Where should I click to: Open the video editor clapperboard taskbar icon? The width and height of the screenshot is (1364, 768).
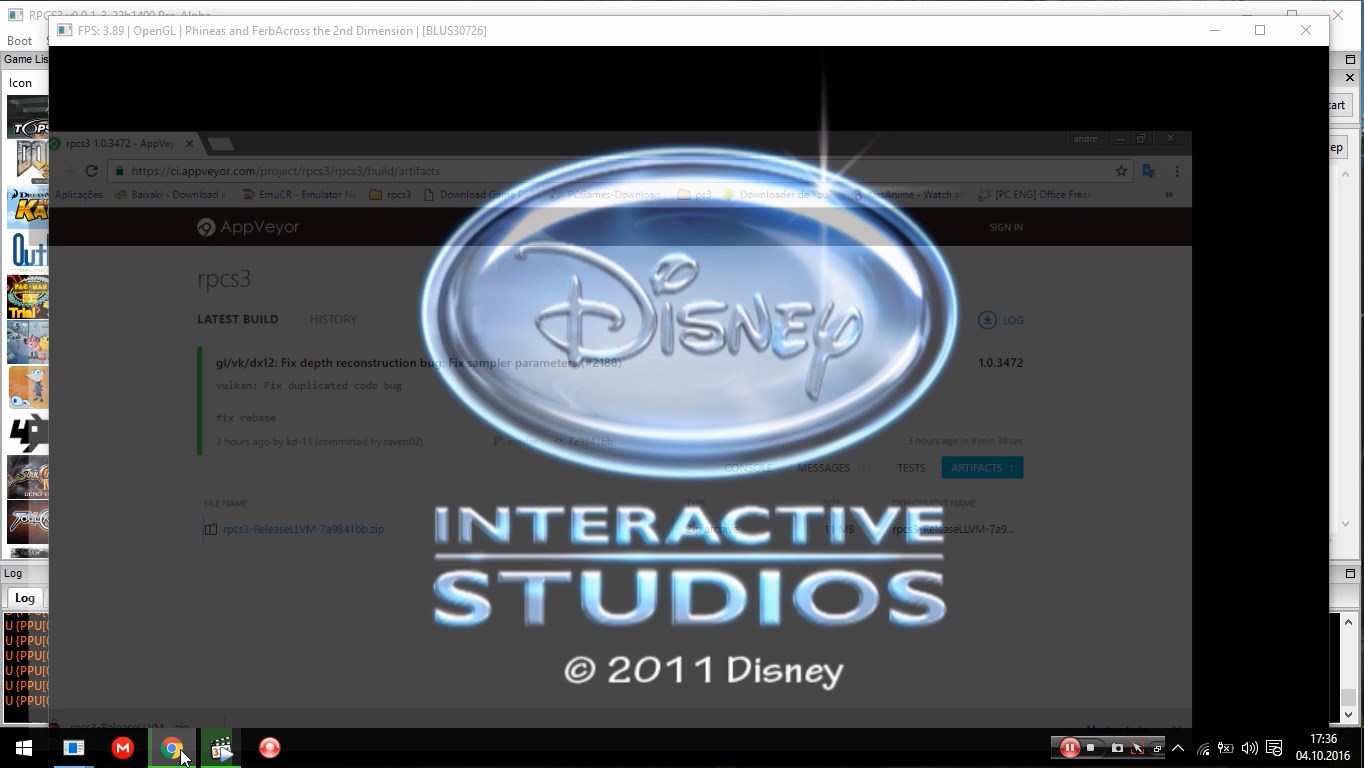pyautogui.click(x=221, y=748)
